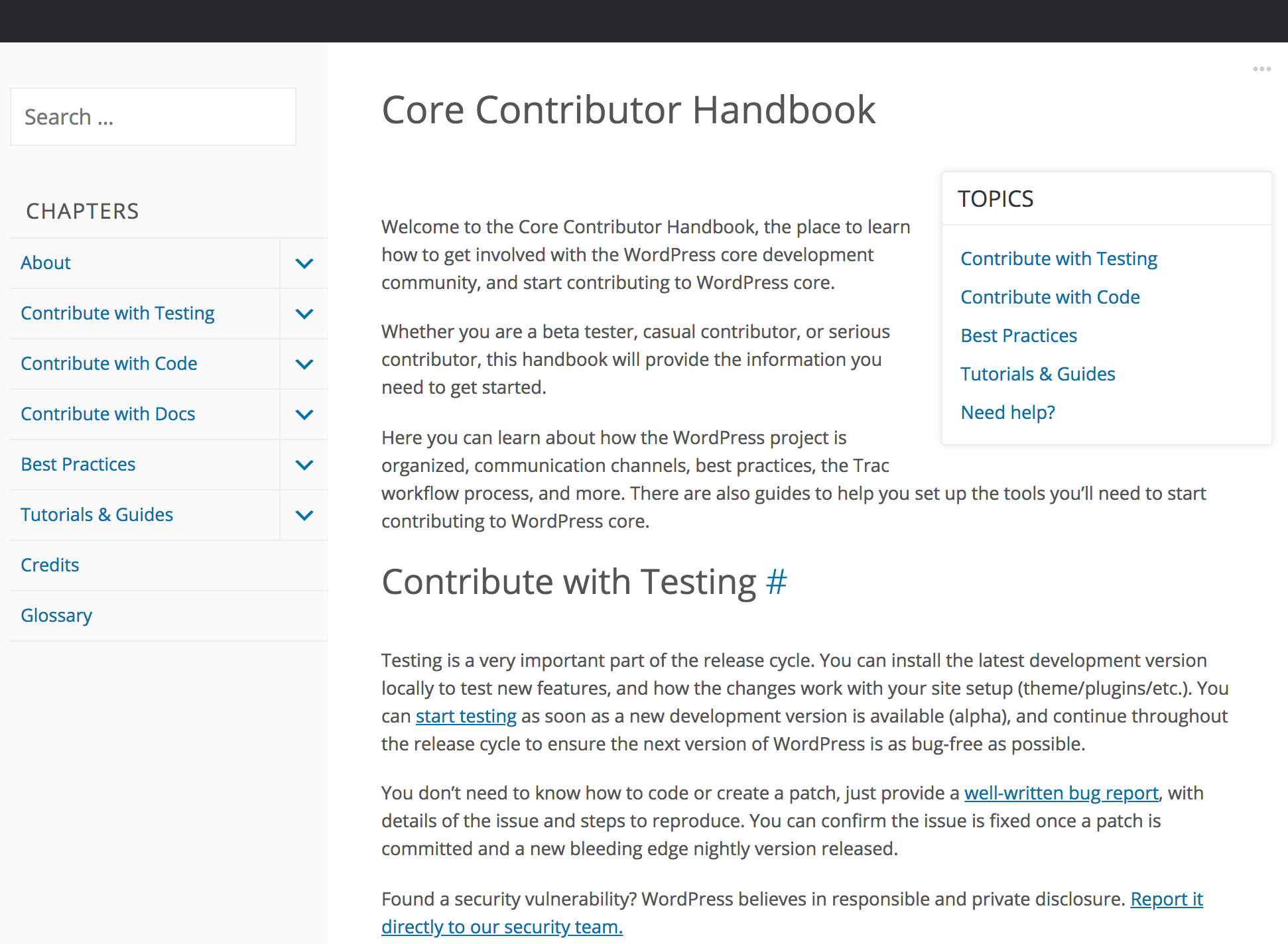The height and width of the screenshot is (944, 1288).
Task: Expand the Contribute with Testing chapter chevron
Action: pos(304,314)
